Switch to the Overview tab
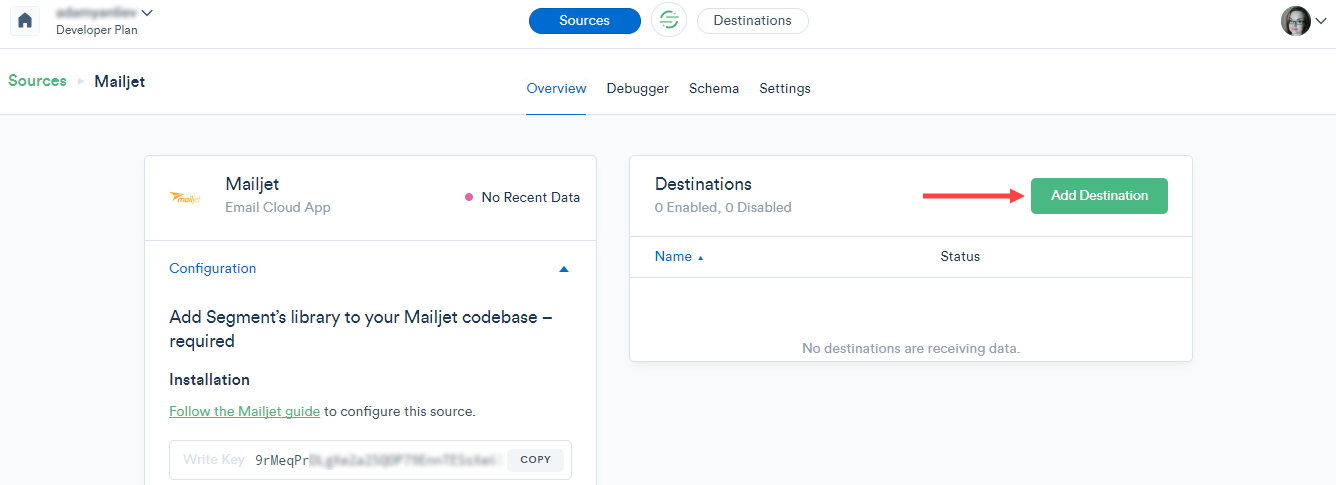The height and width of the screenshot is (485, 1336). pyautogui.click(x=556, y=89)
